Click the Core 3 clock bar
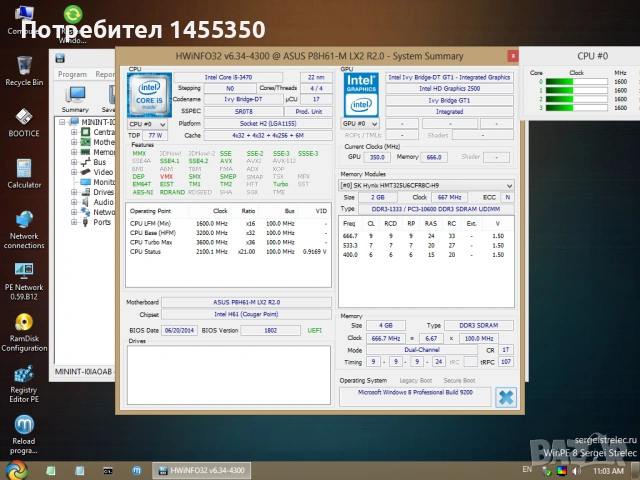640x480 pixels. [x=576, y=108]
